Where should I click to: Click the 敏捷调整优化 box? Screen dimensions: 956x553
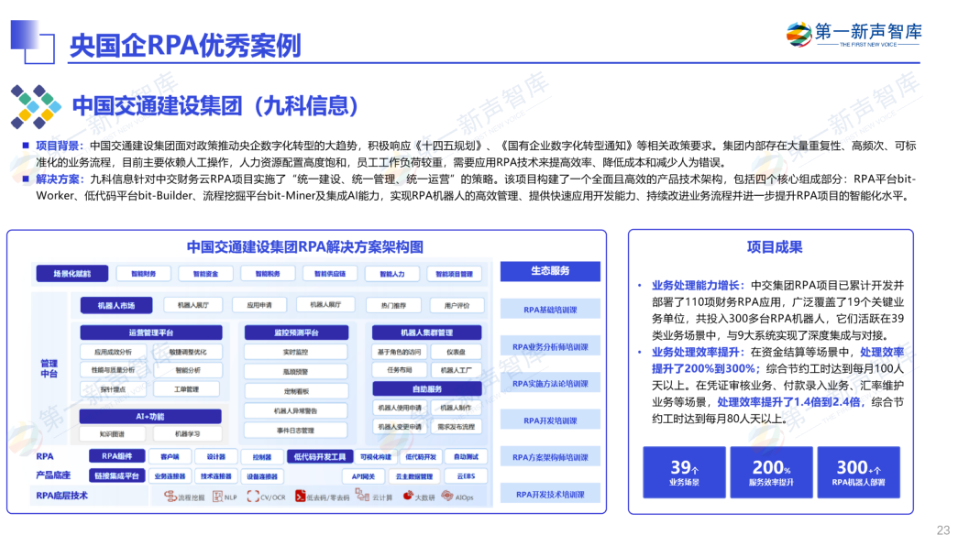pos(188,352)
